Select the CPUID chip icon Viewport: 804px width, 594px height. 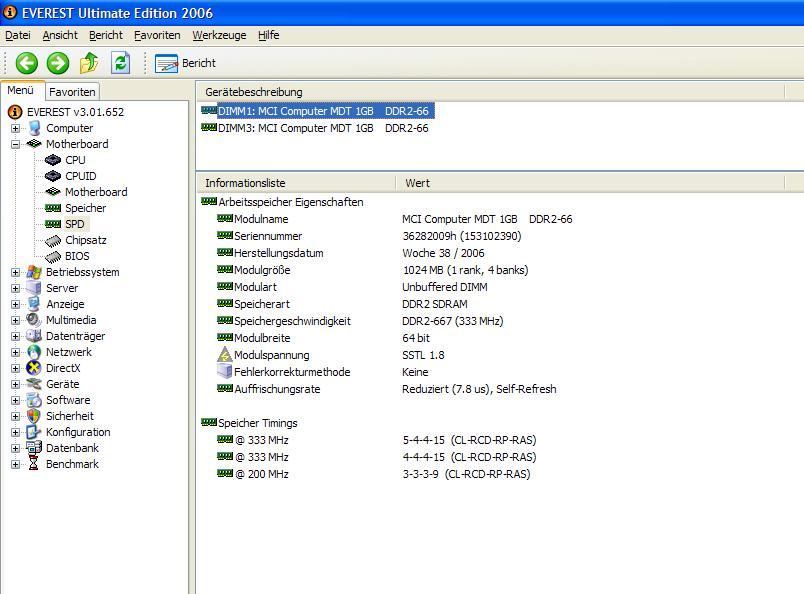(53, 176)
